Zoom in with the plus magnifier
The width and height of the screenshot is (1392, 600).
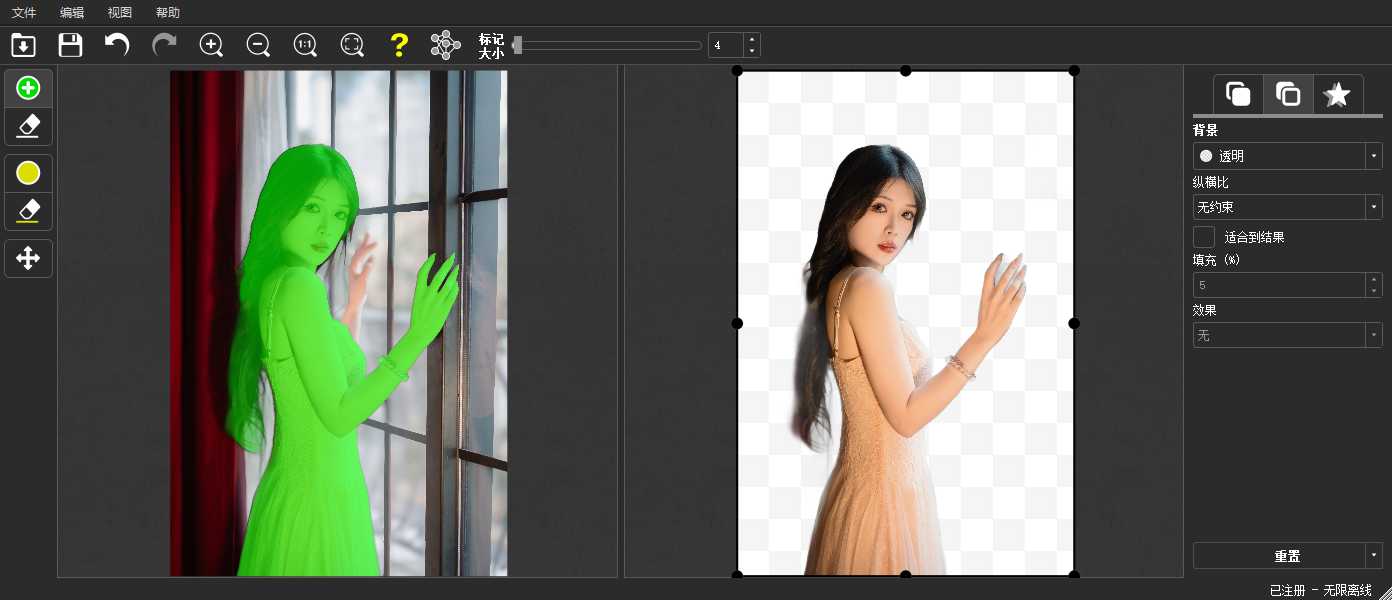click(211, 45)
